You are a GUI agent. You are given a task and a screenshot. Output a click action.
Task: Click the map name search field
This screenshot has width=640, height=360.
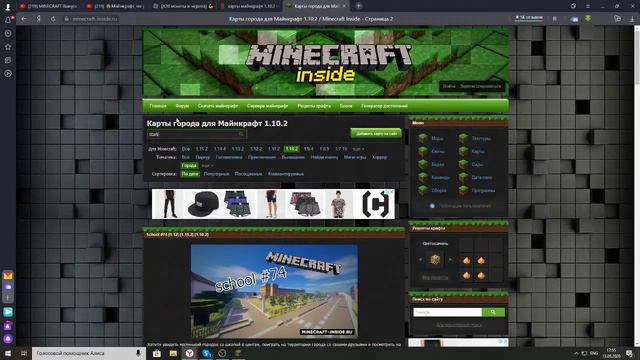coord(196,134)
